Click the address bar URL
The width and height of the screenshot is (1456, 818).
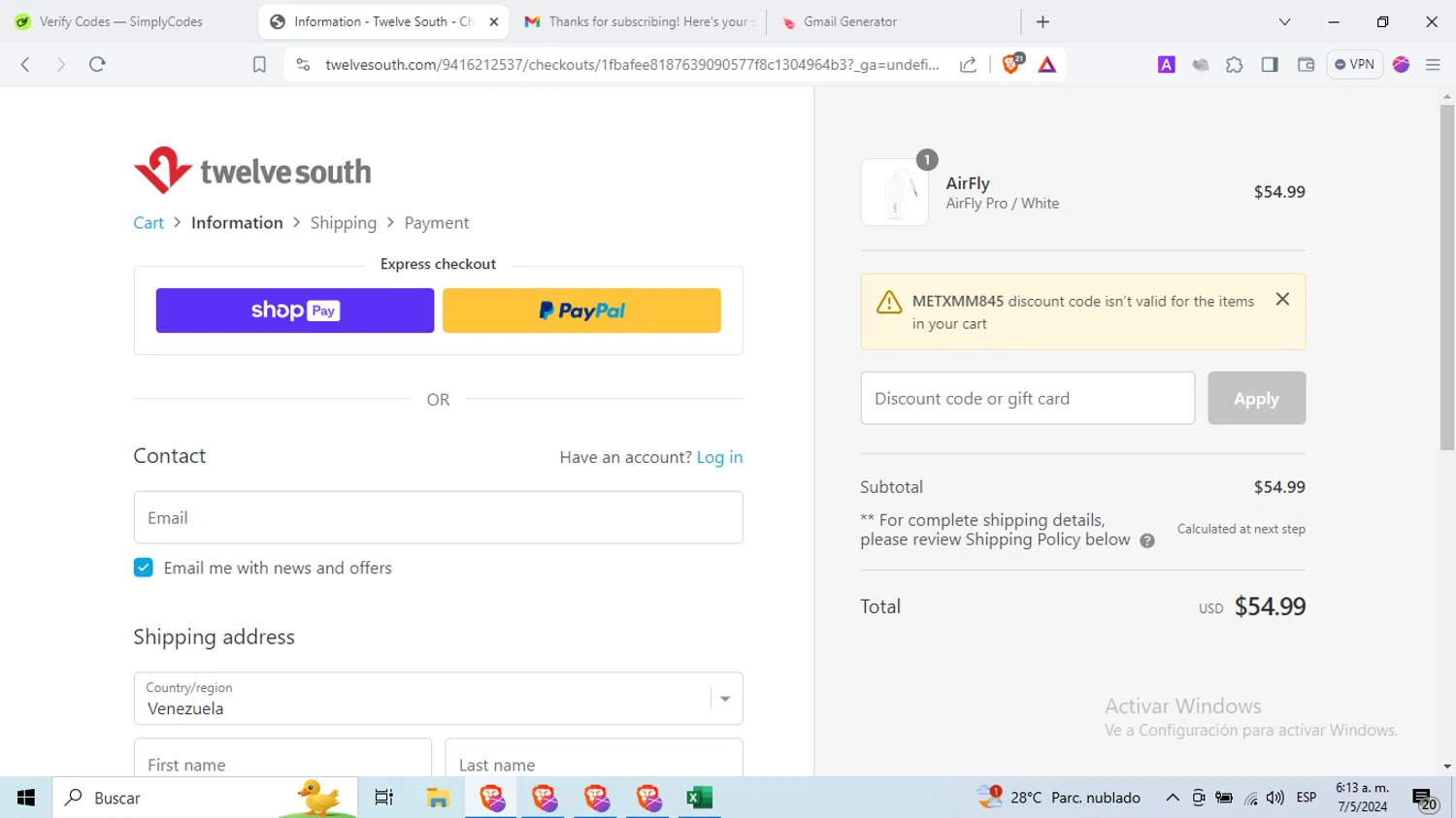[x=632, y=64]
